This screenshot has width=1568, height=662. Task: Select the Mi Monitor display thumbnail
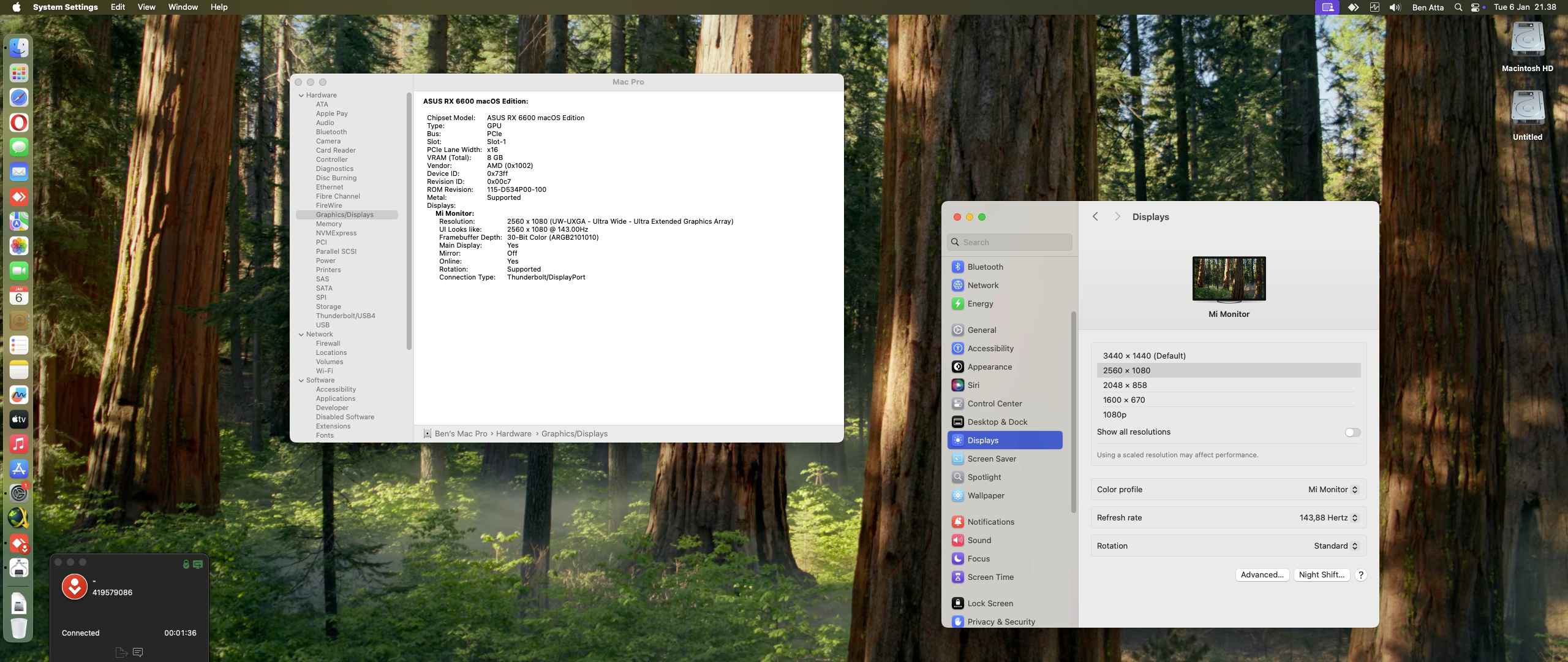[x=1229, y=280]
